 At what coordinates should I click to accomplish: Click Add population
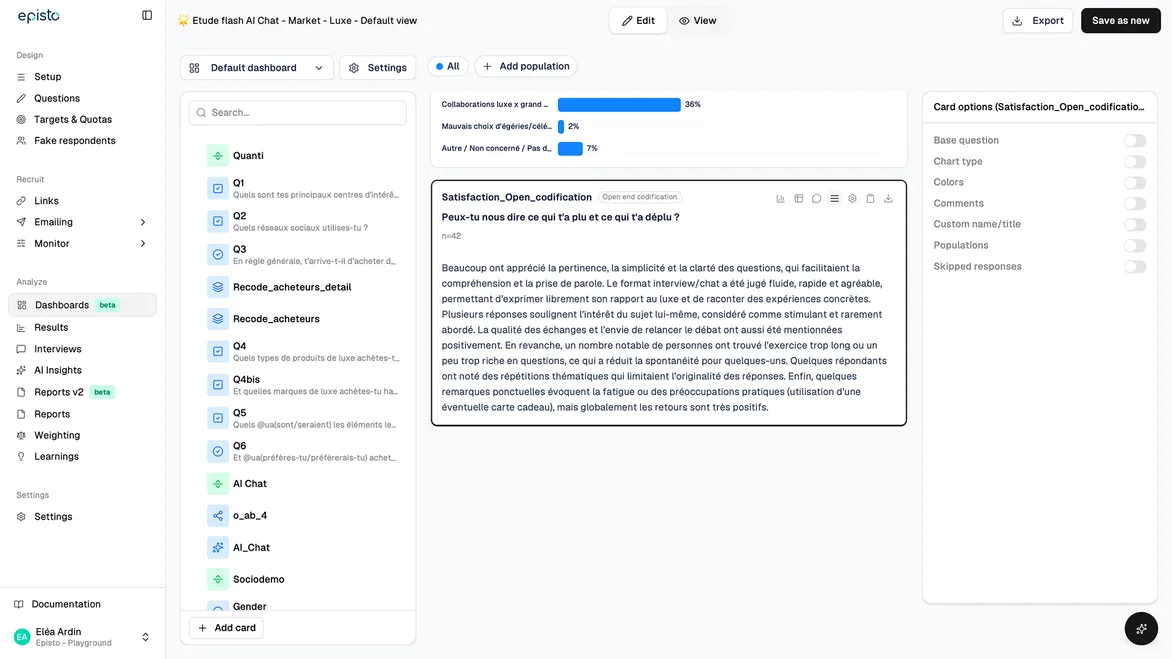[x=525, y=66]
